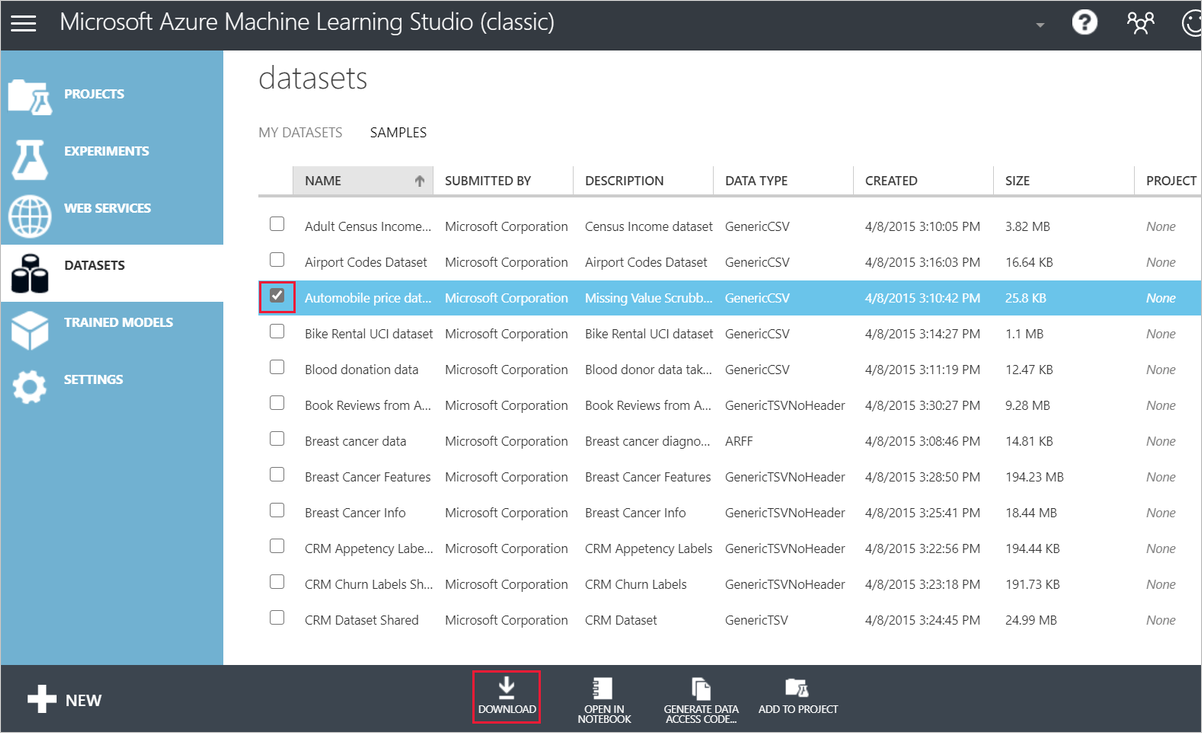Check the Breast cancer data checkbox
This screenshot has width=1202, height=733.
[x=277, y=439]
